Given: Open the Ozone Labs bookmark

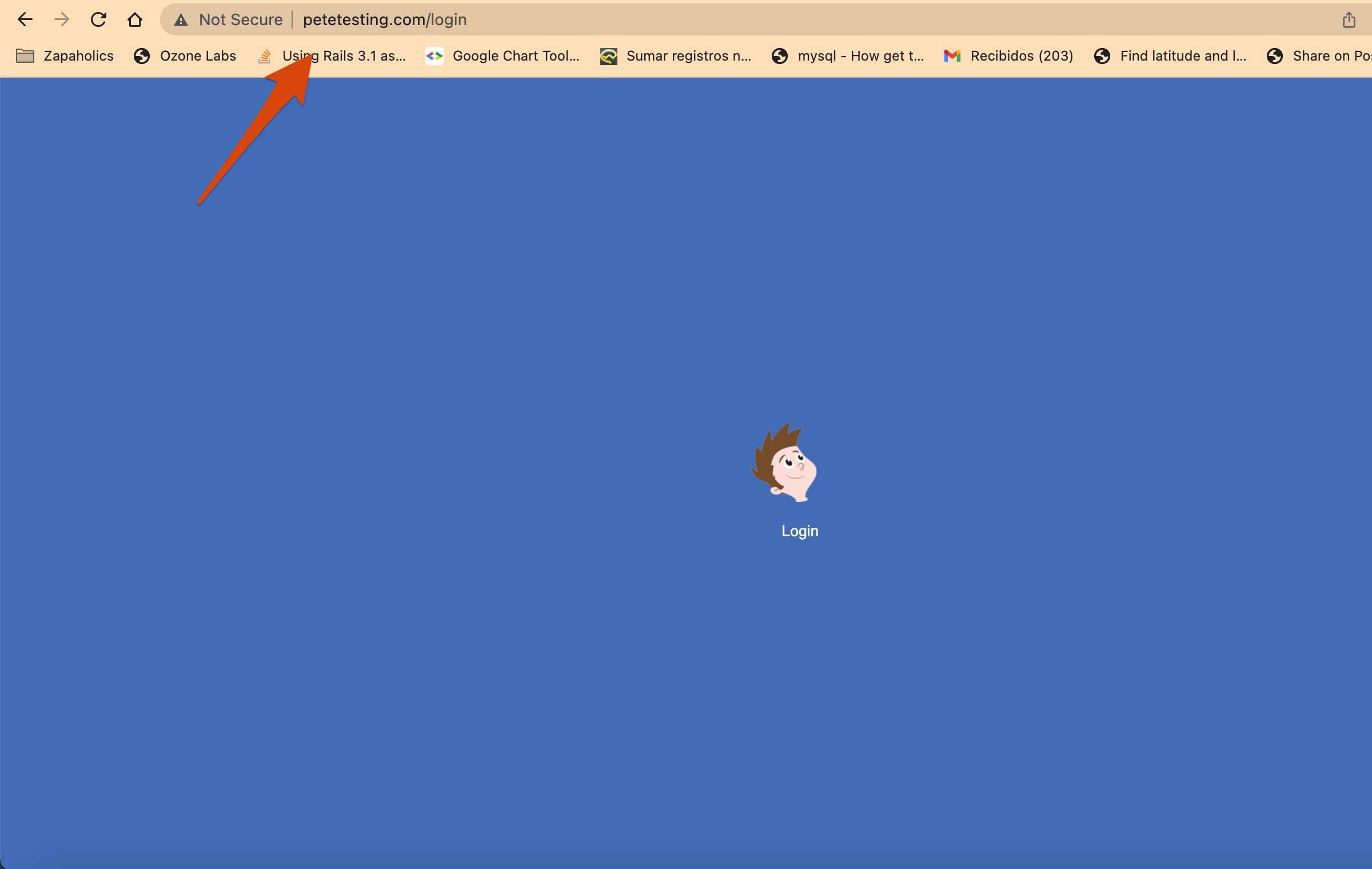Looking at the screenshot, I should (x=185, y=56).
